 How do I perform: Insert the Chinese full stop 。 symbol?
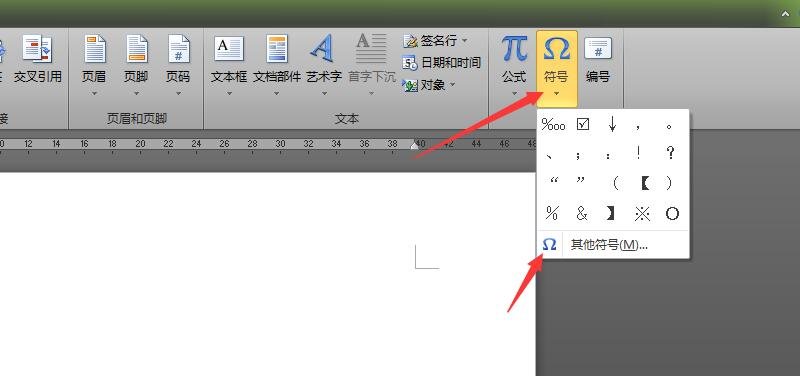tap(669, 127)
